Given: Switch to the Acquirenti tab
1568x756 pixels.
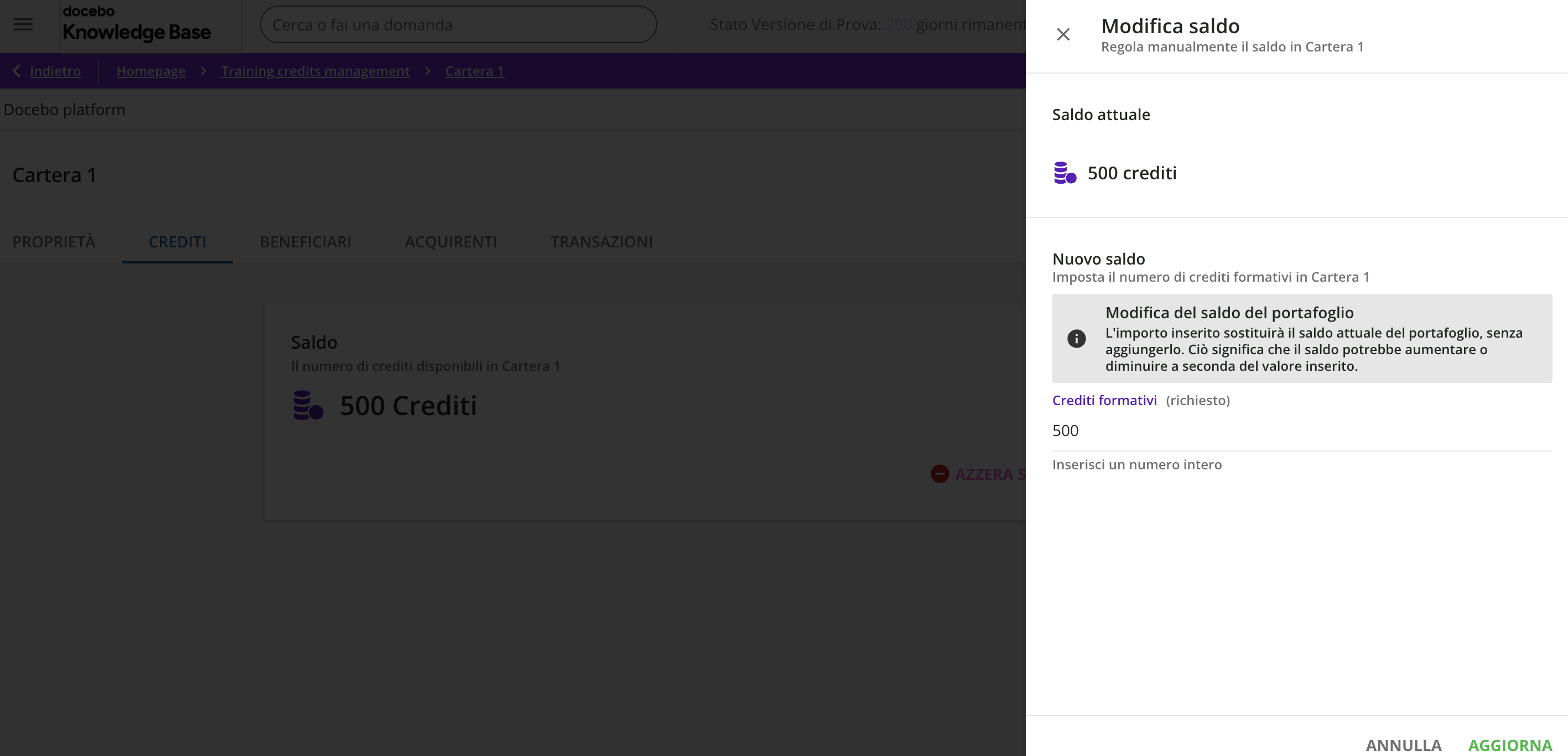Looking at the screenshot, I should (450, 242).
